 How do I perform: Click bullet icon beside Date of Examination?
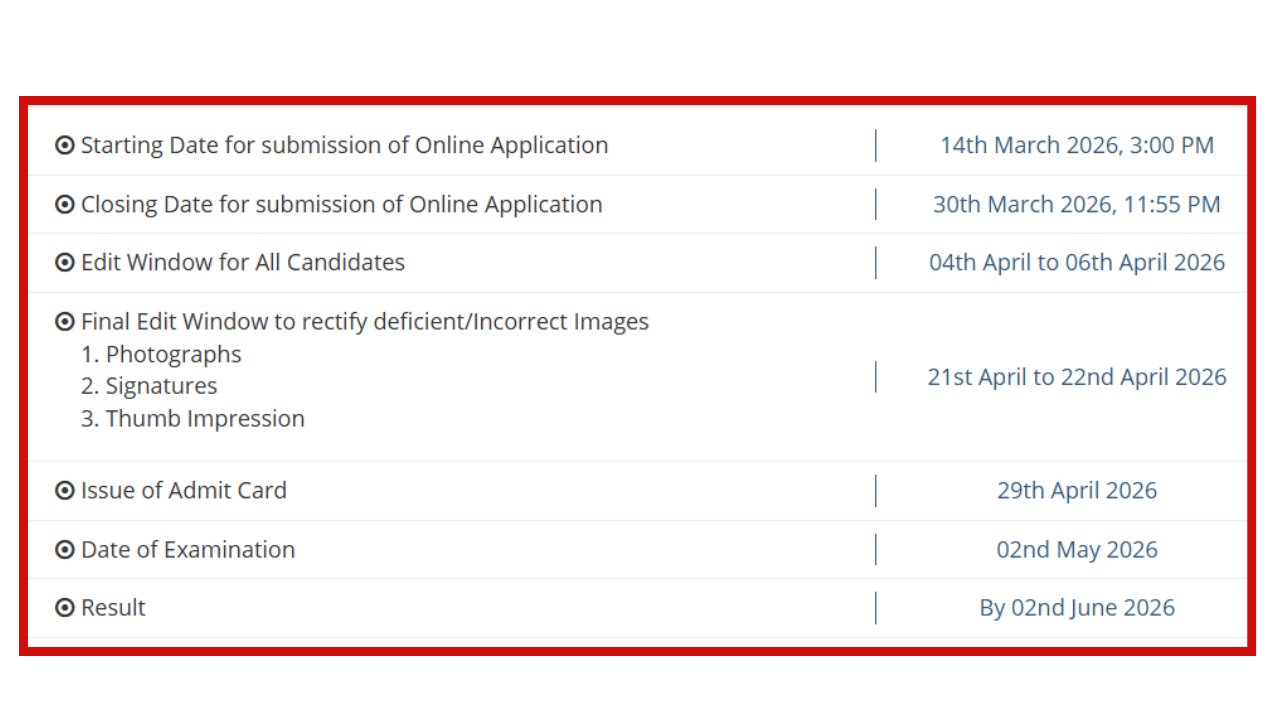65,550
